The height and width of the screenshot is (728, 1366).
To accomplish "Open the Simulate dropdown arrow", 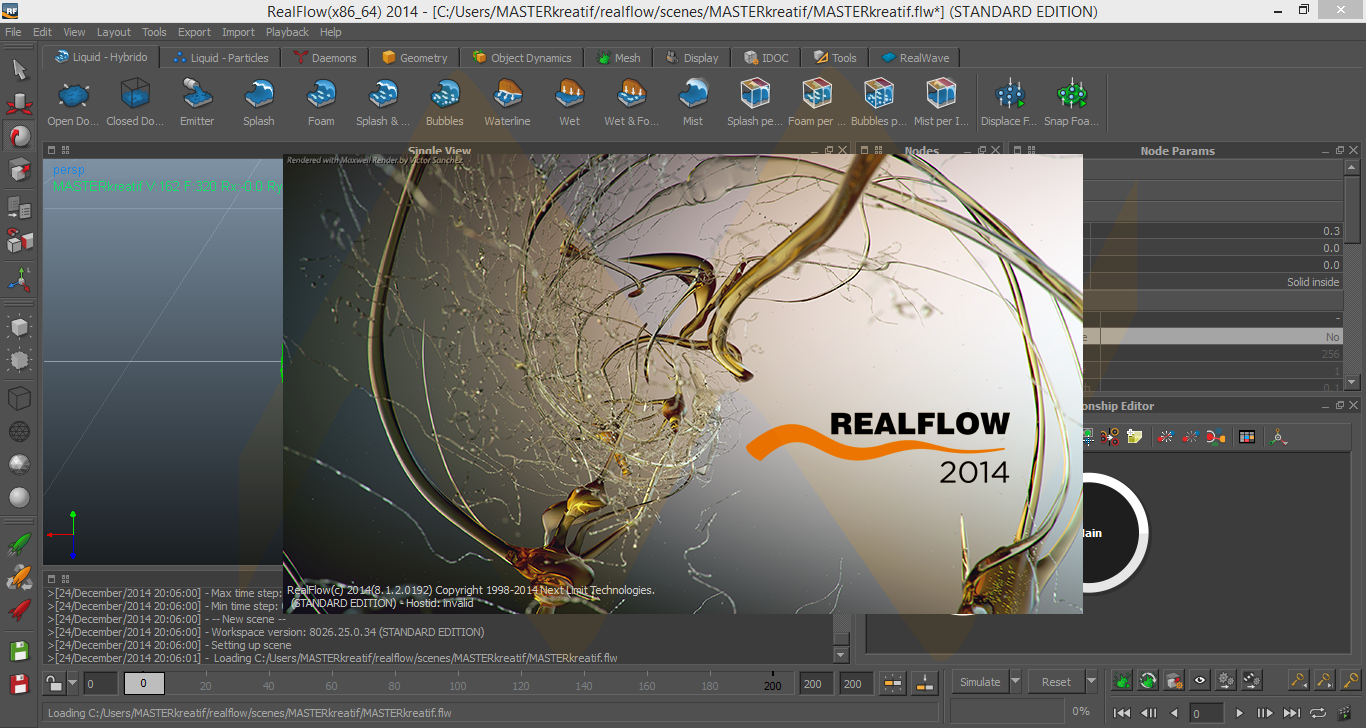I will [x=1015, y=682].
